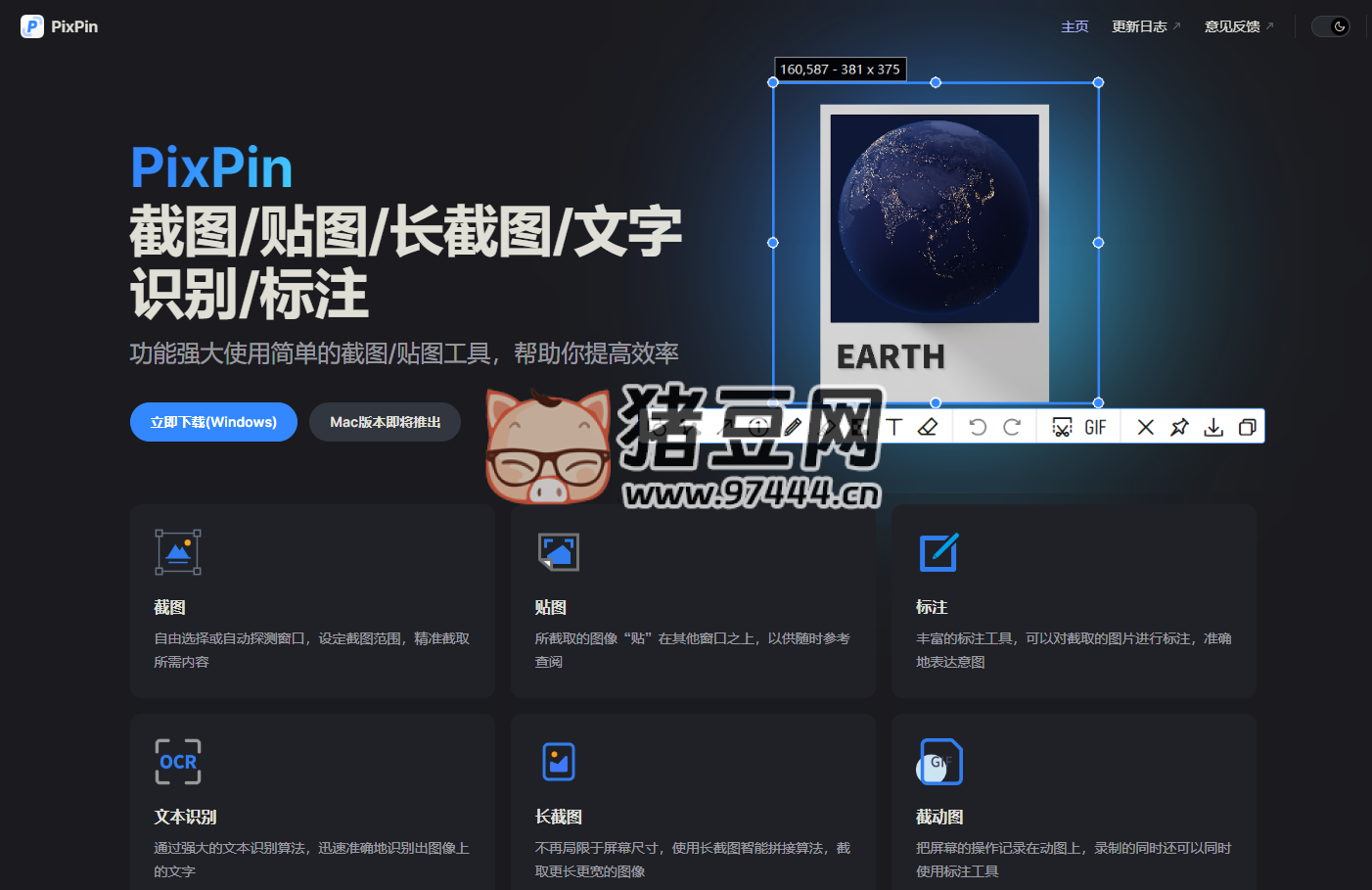
Task: Click the Undo arrow icon
Action: coord(977,427)
